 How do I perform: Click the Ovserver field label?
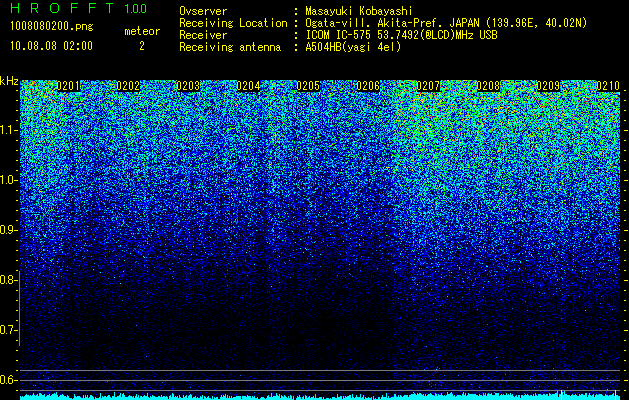click(203, 11)
